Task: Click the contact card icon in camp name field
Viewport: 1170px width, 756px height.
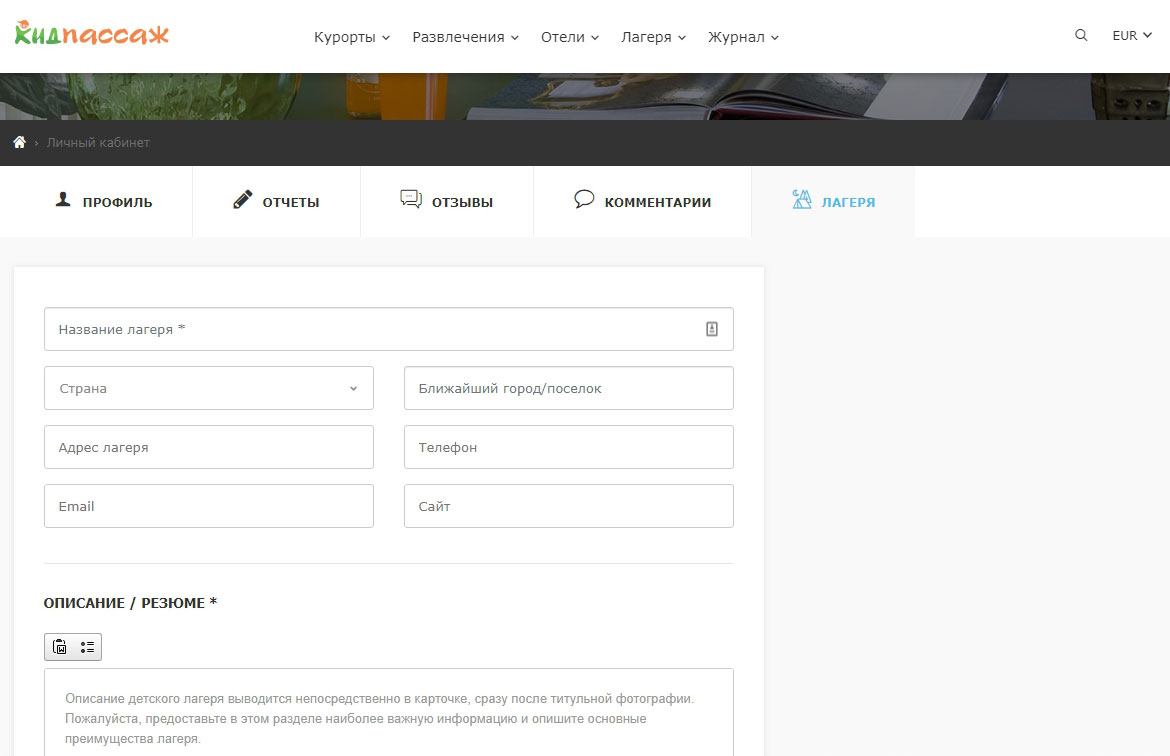Action: click(x=712, y=329)
